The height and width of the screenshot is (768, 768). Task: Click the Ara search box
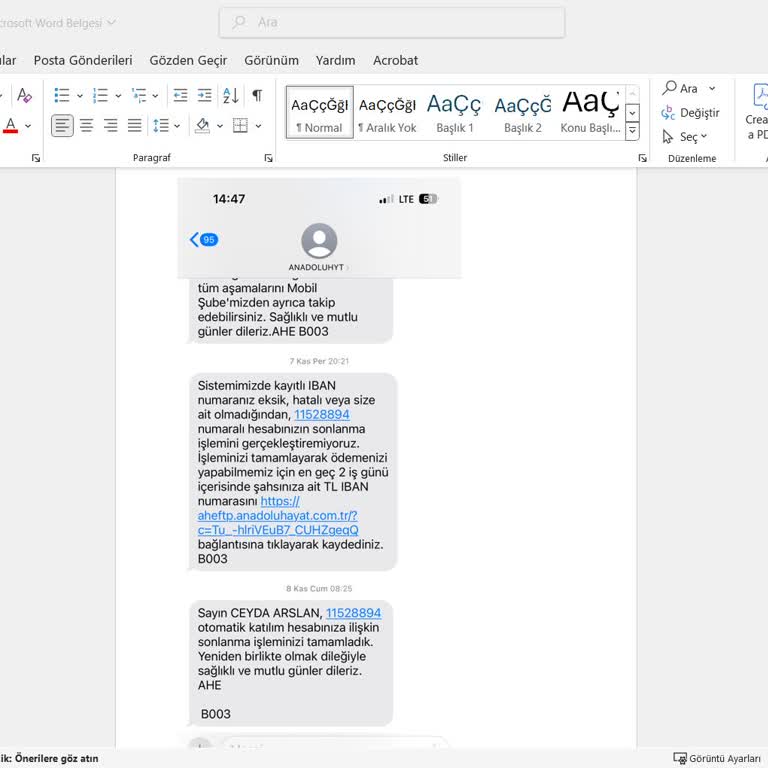(x=392, y=22)
